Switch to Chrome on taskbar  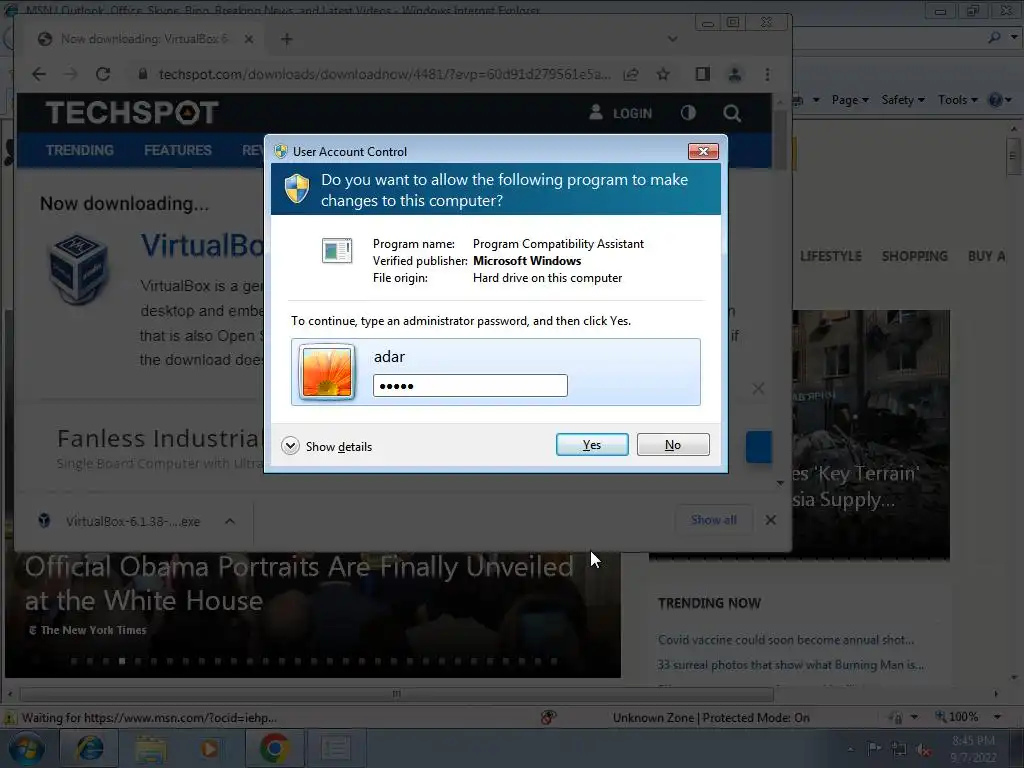(x=274, y=748)
